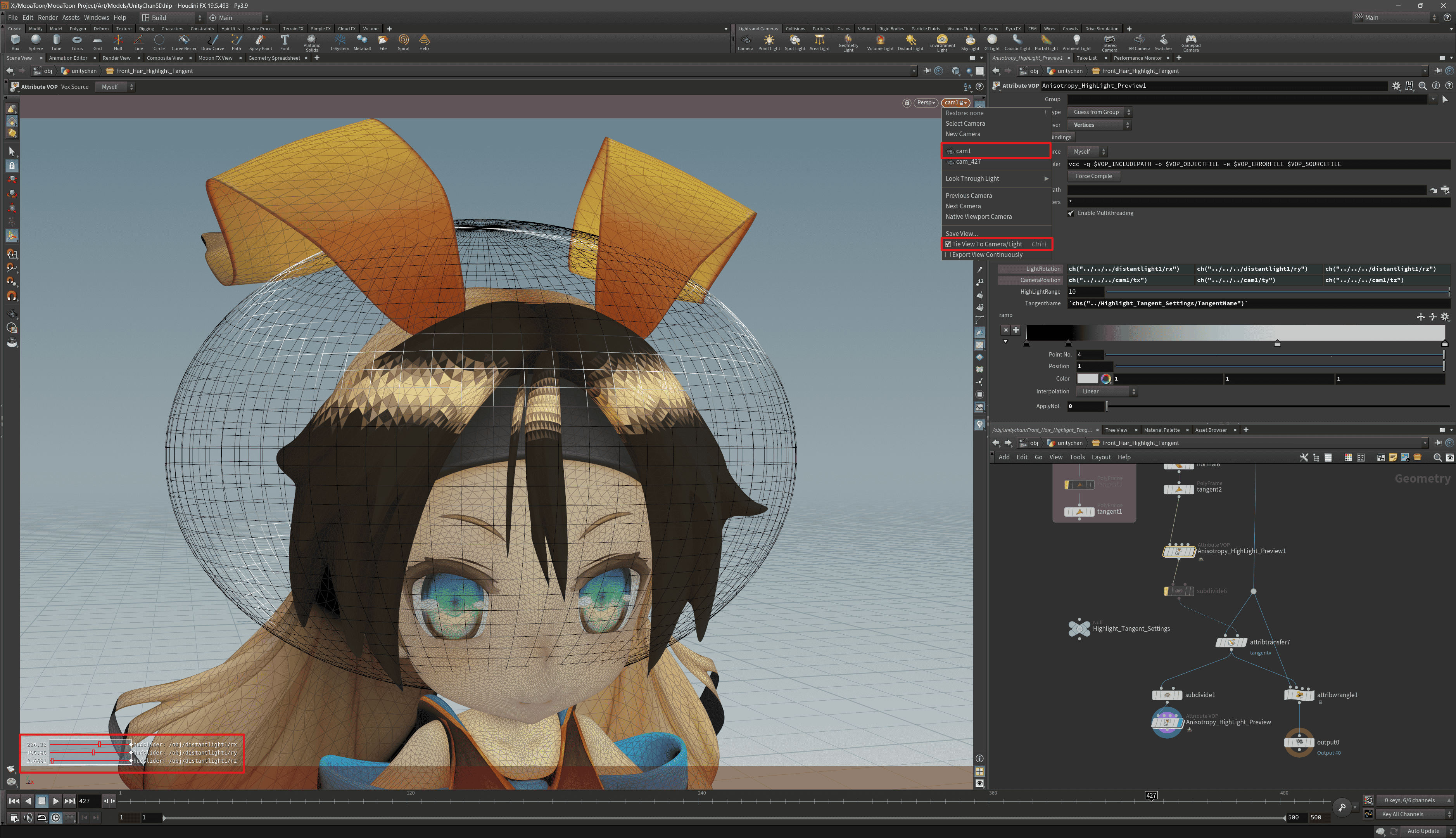Viewport: 1456px width, 838px height.
Task: Open the Persp viewport dropdown
Action: 926,102
